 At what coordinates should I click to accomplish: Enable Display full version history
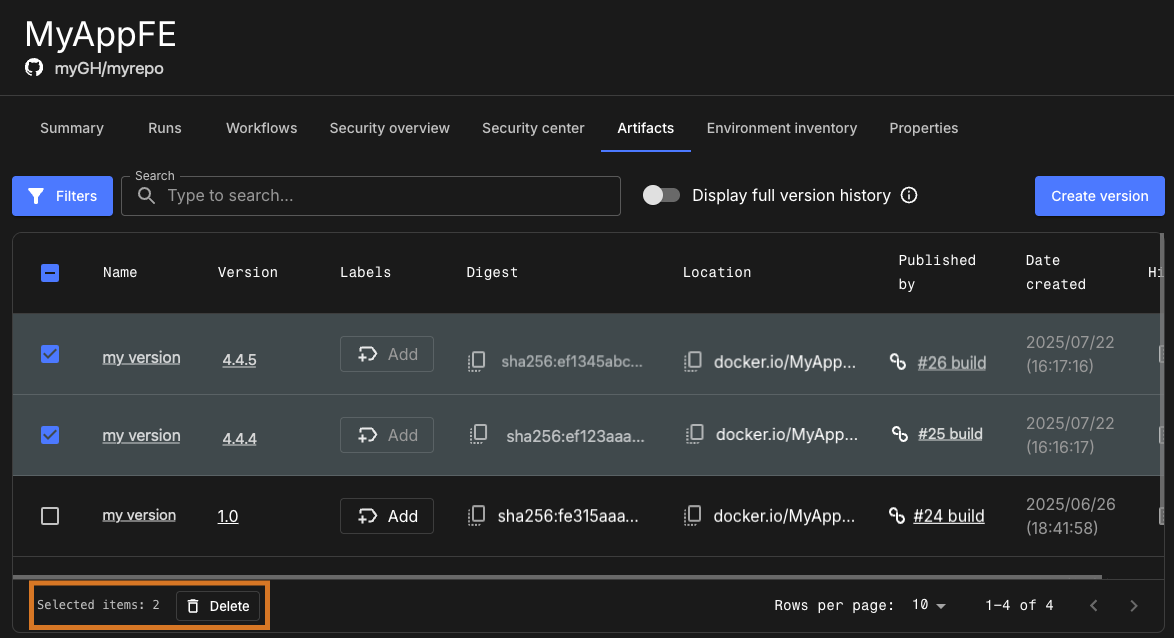tap(661, 195)
